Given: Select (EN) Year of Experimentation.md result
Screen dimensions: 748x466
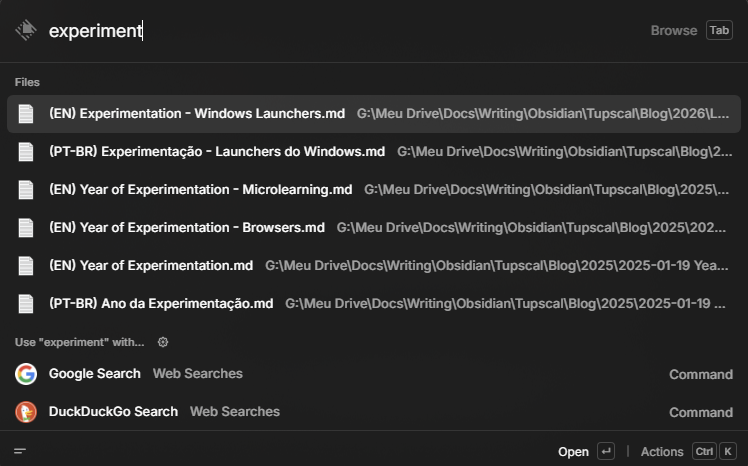Looking at the screenshot, I should 374,266.
